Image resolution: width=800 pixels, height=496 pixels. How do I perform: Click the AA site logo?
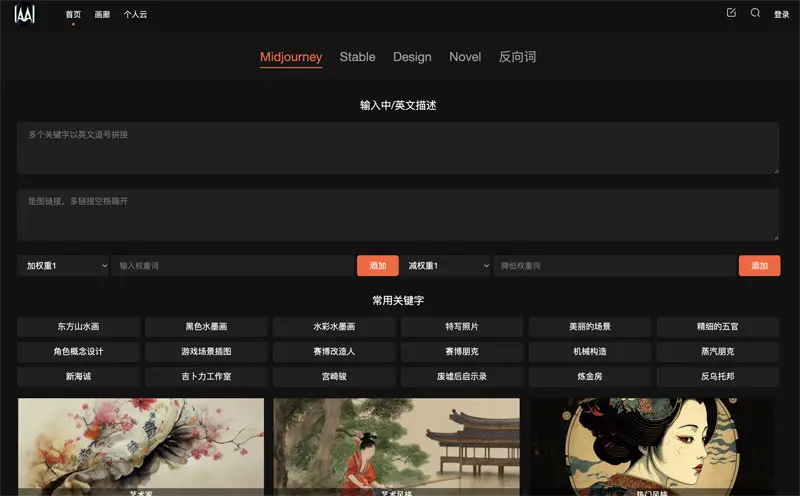(25, 14)
